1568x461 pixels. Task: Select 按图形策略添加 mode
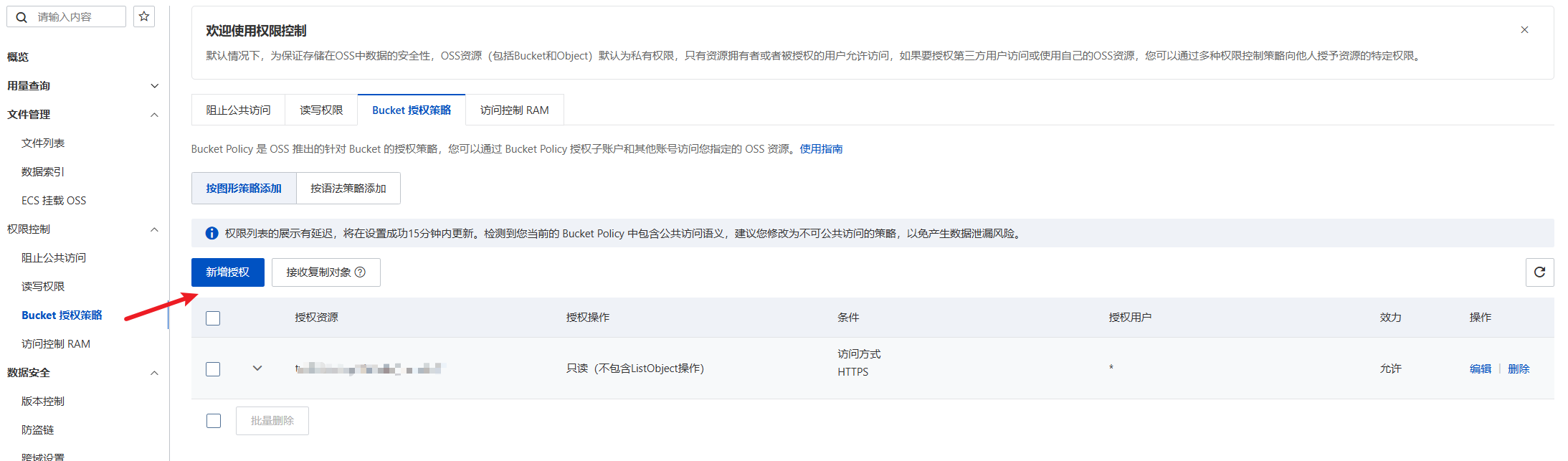[244, 188]
